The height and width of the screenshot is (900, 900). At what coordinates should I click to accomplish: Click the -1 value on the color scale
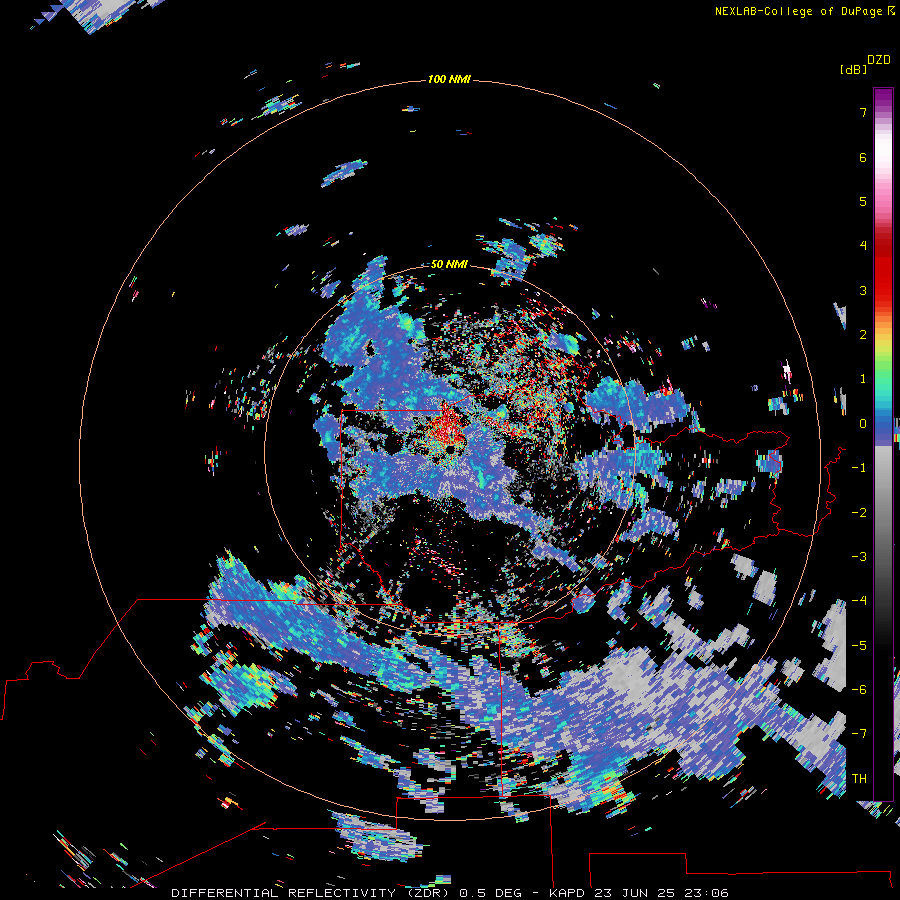point(859,468)
